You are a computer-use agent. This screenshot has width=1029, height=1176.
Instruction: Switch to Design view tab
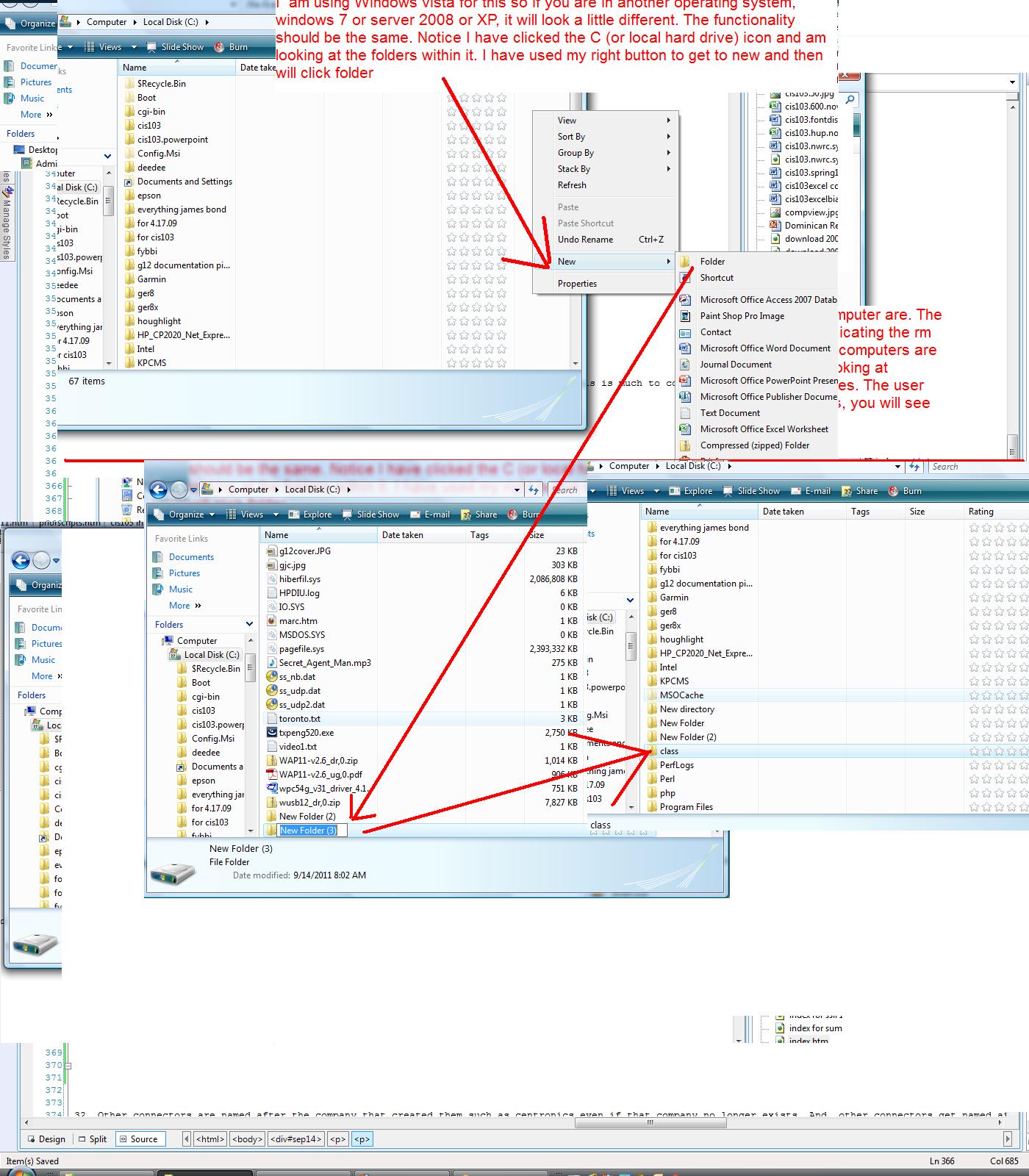click(46, 1139)
